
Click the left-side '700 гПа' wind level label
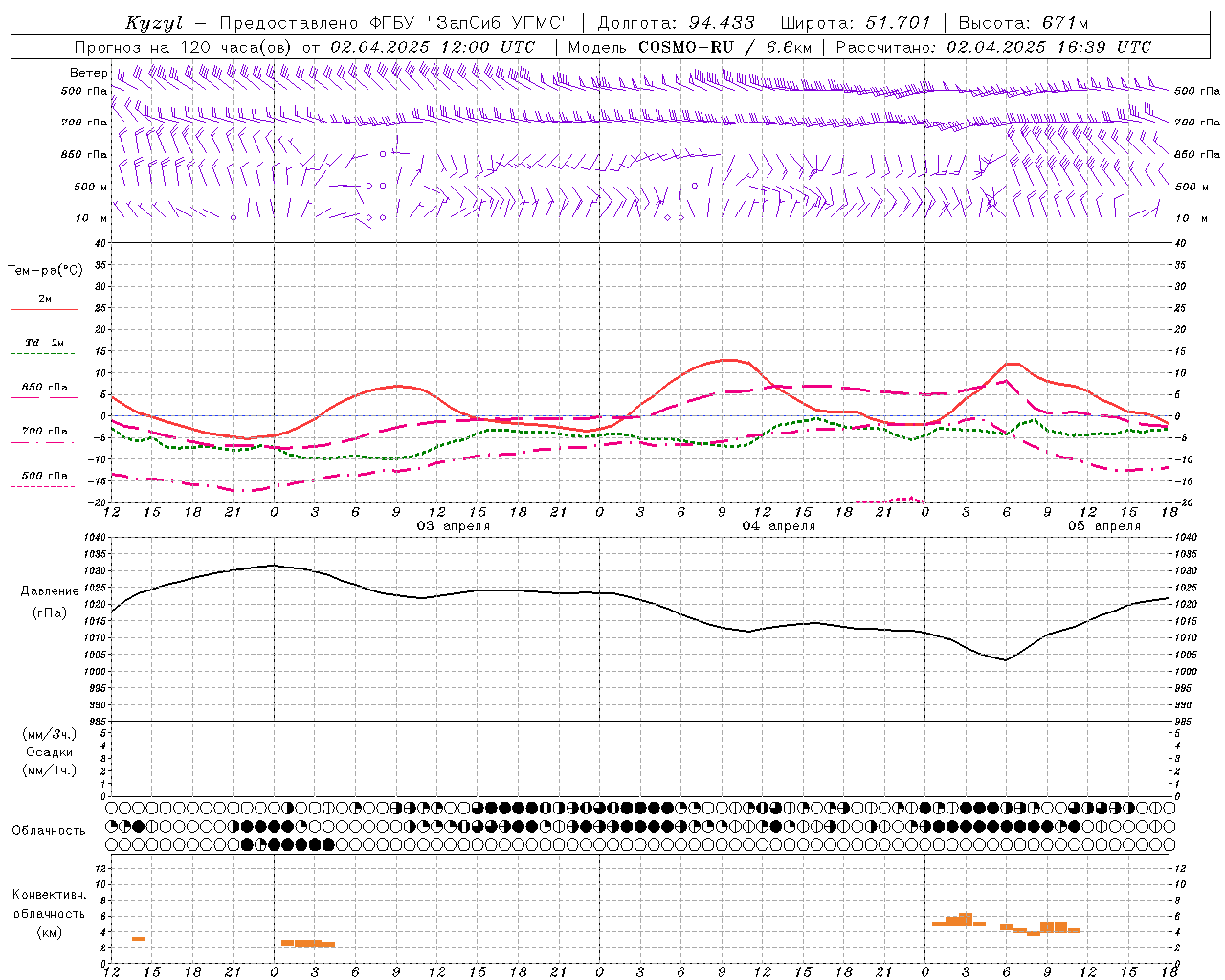coord(84,122)
